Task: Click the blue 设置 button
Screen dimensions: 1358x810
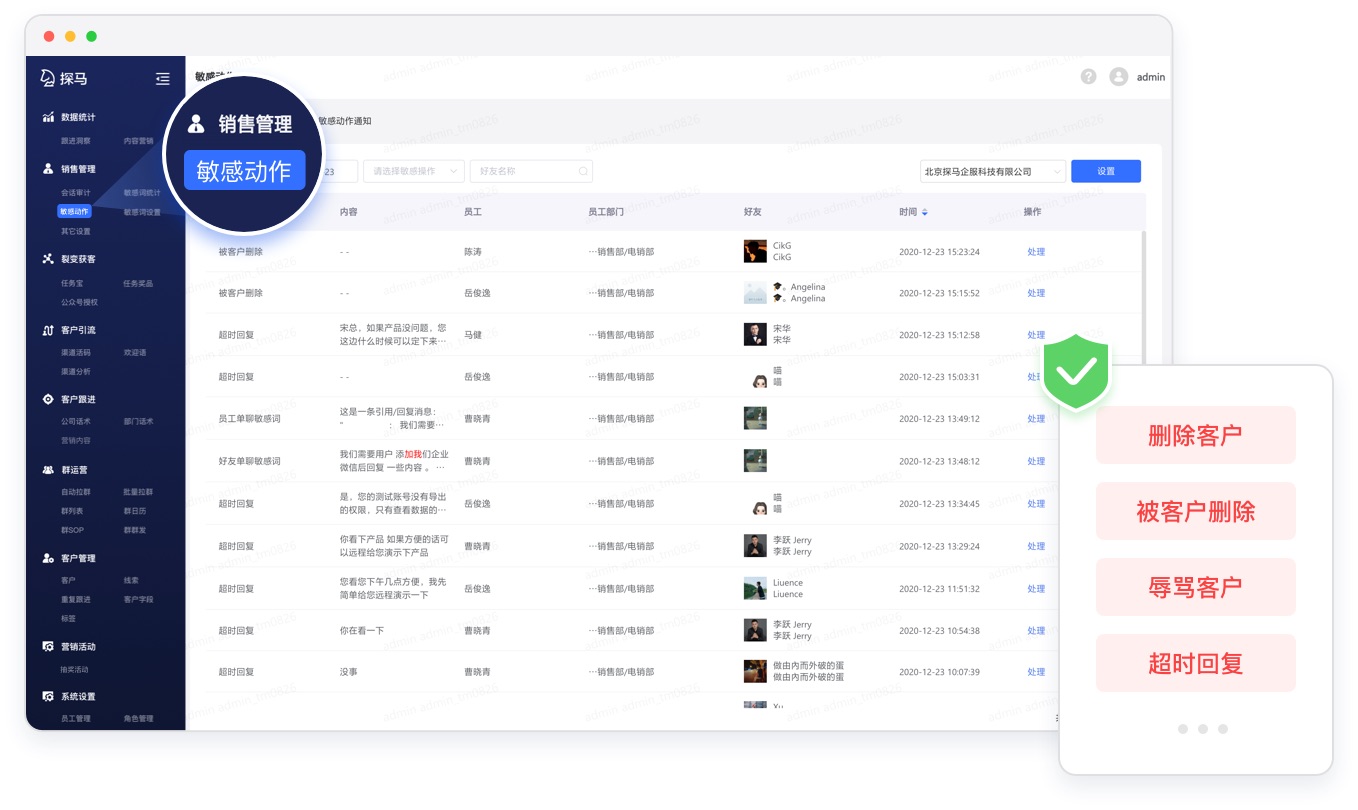Action: pos(1105,171)
